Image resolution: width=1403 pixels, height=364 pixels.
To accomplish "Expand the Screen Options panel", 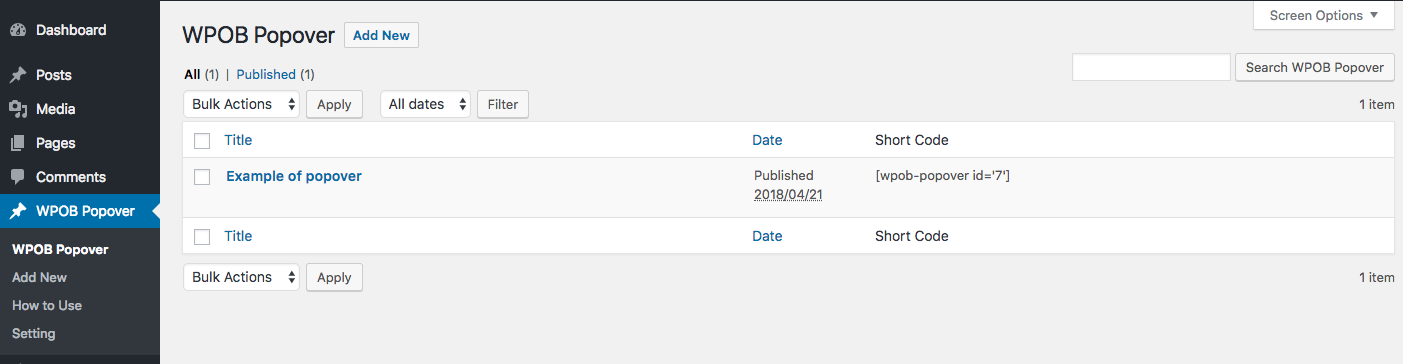I will 1324,15.
